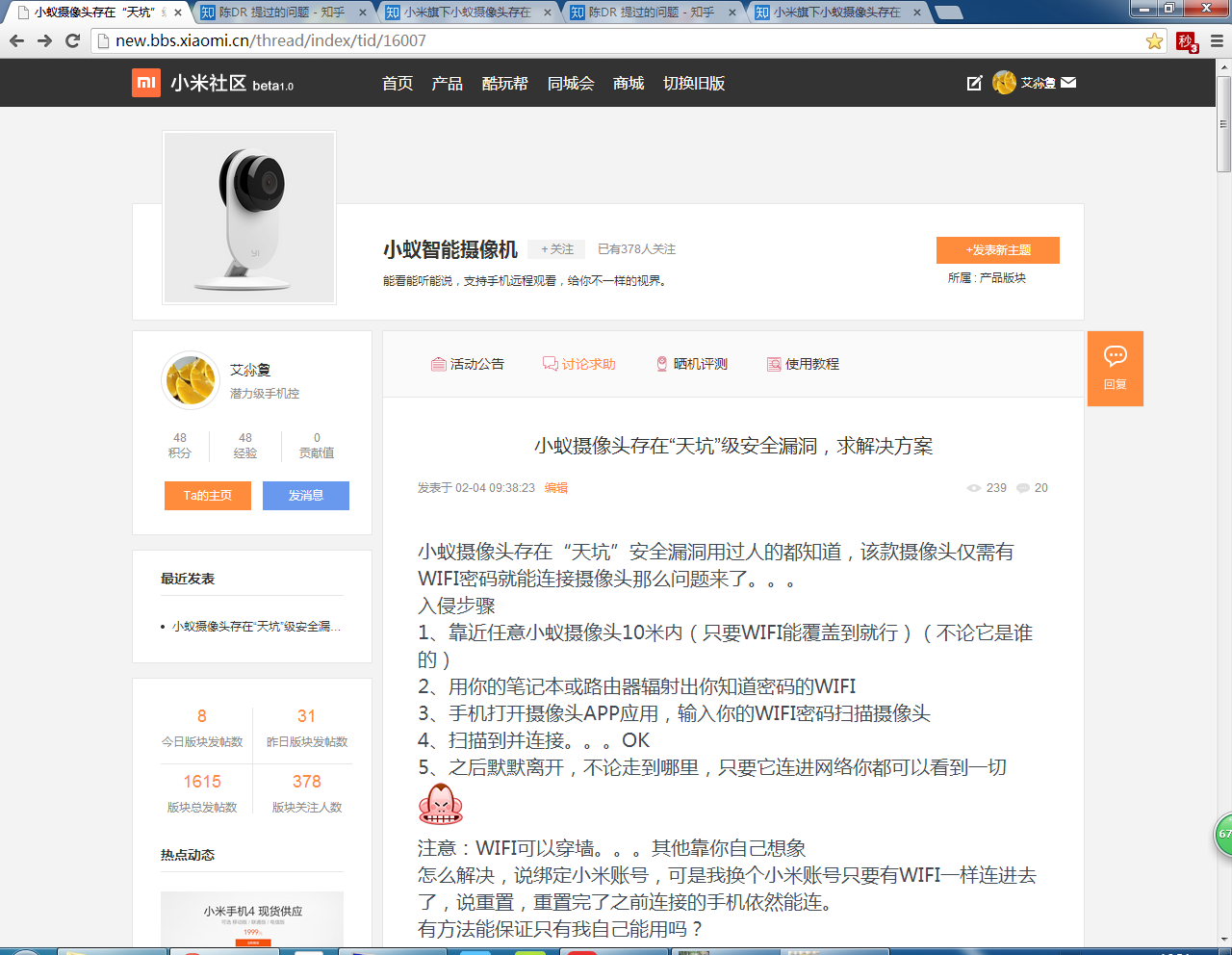The image size is (1232, 955).
Task: Open the 产品 menu item
Action: (447, 84)
